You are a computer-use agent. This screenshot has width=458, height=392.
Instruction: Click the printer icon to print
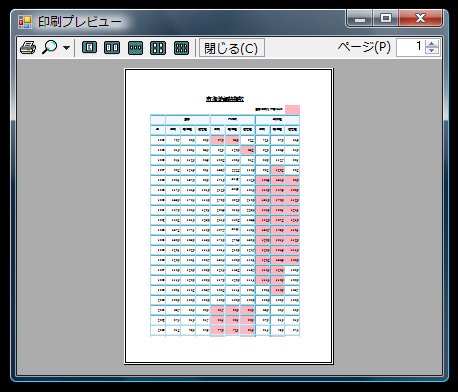coord(28,47)
